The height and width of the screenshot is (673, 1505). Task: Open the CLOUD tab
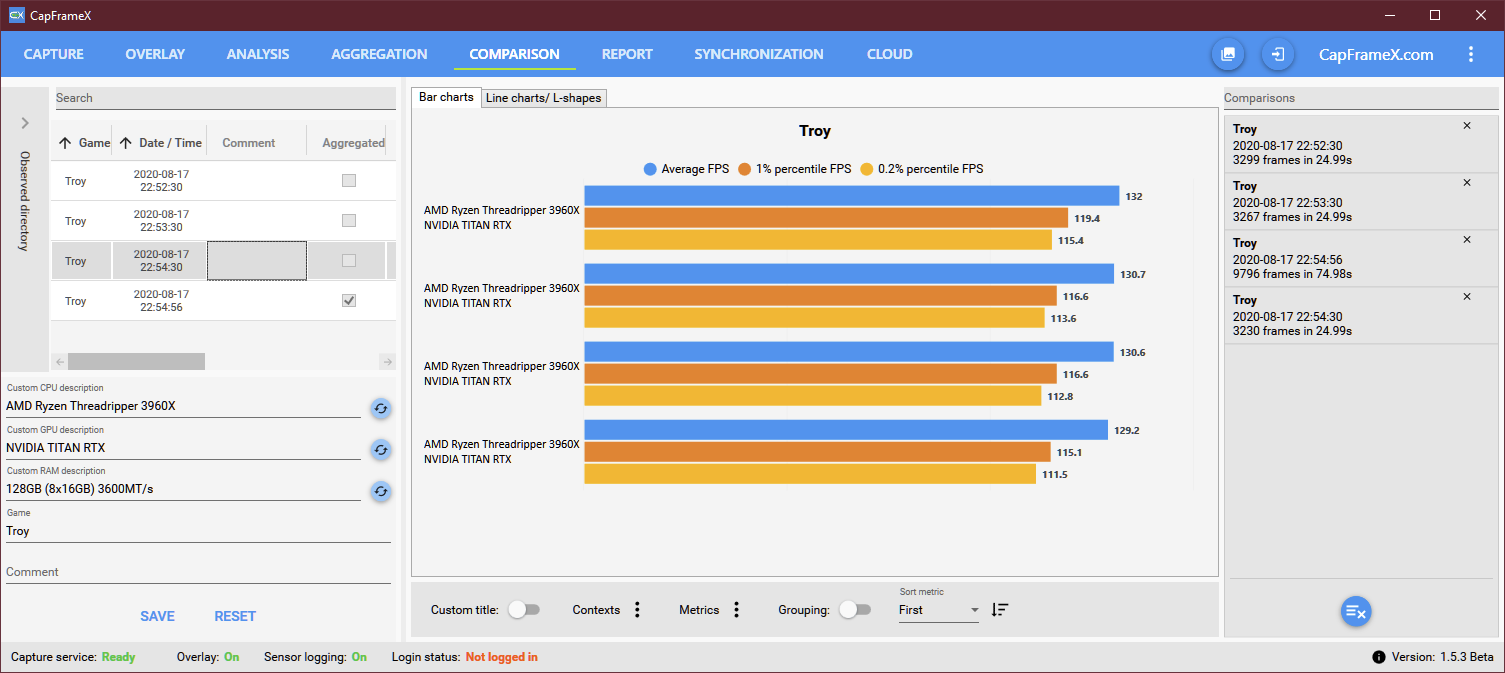(x=890, y=54)
